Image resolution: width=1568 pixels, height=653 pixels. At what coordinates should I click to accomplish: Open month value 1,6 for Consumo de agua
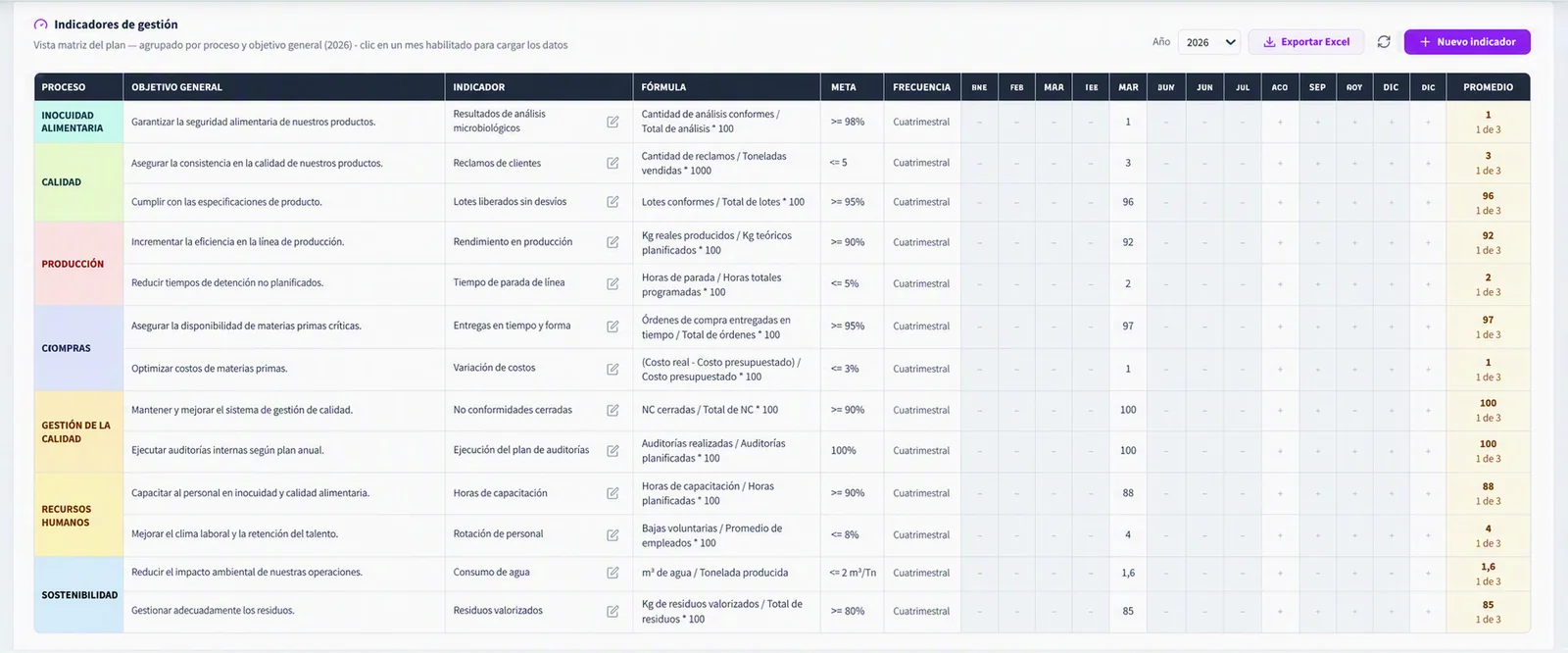[x=1128, y=573]
